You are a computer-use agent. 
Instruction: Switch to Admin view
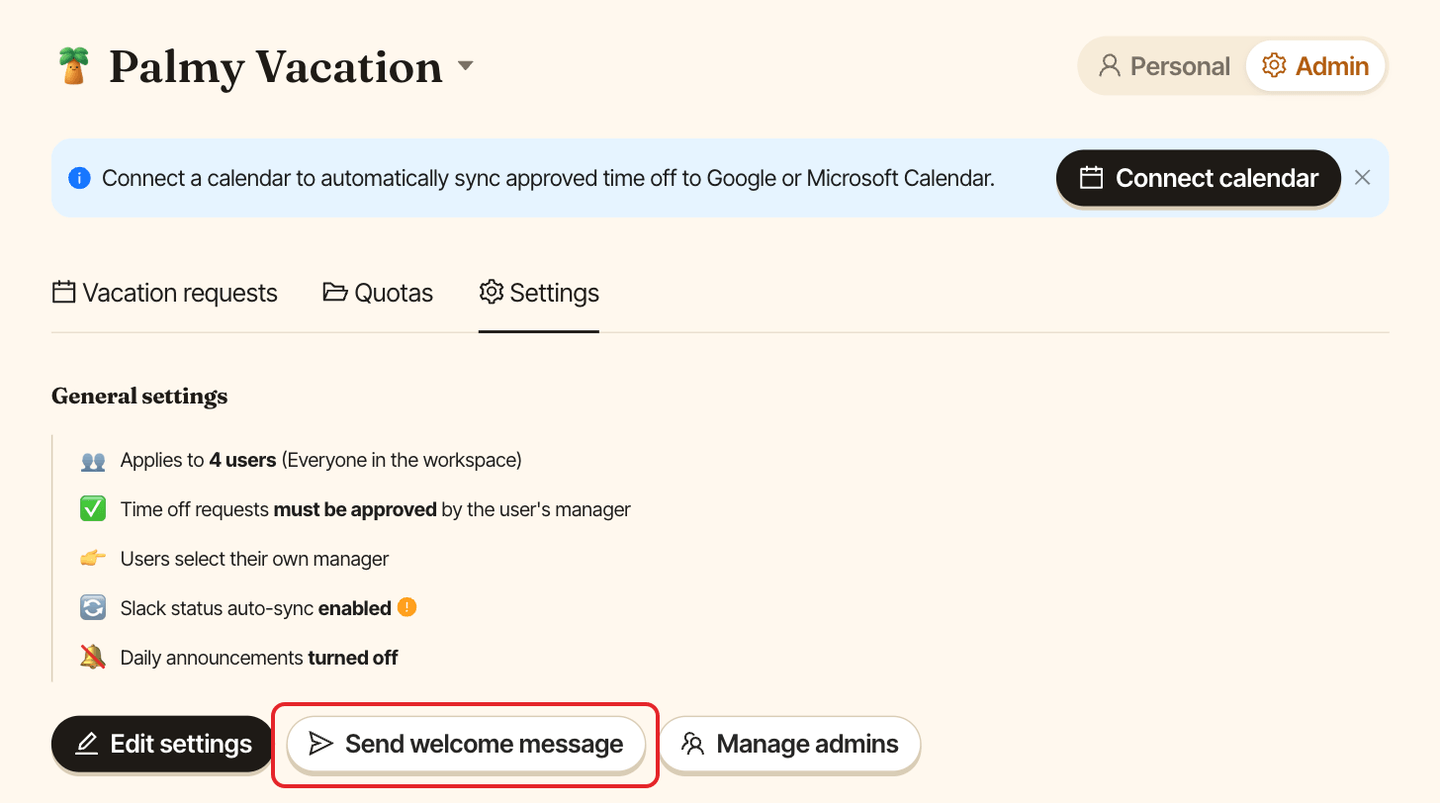click(1316, 66)
